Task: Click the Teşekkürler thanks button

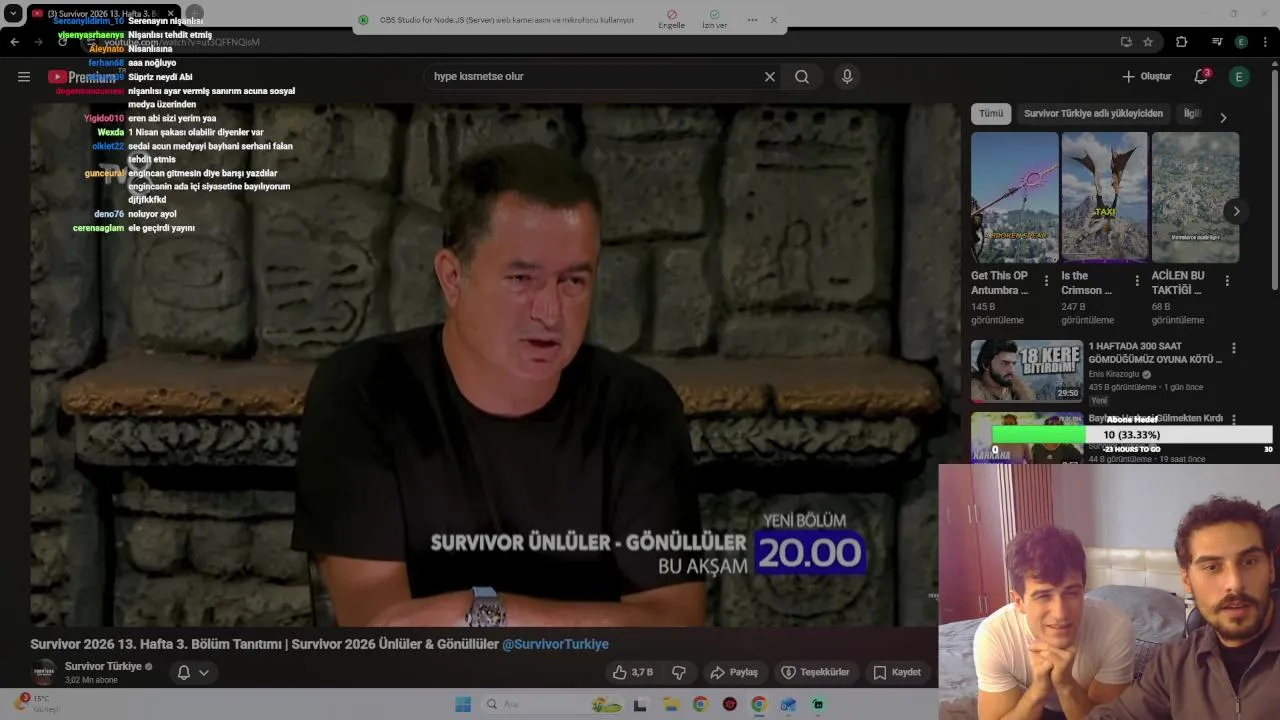Action: (815, 672)
